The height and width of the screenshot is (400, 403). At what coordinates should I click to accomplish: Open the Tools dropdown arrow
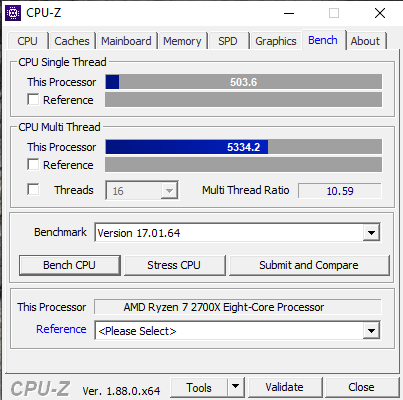(236, 387)
